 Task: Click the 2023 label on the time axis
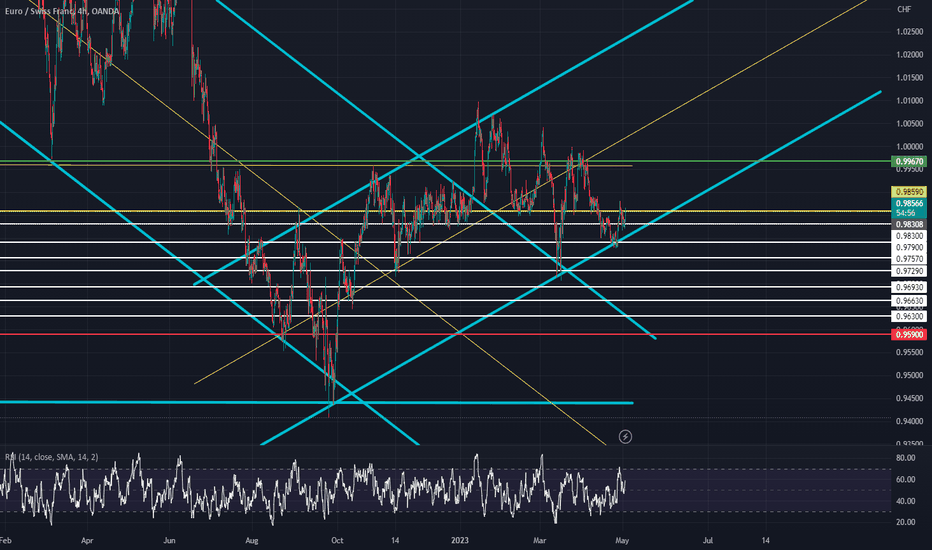click(x=459, y=540)
